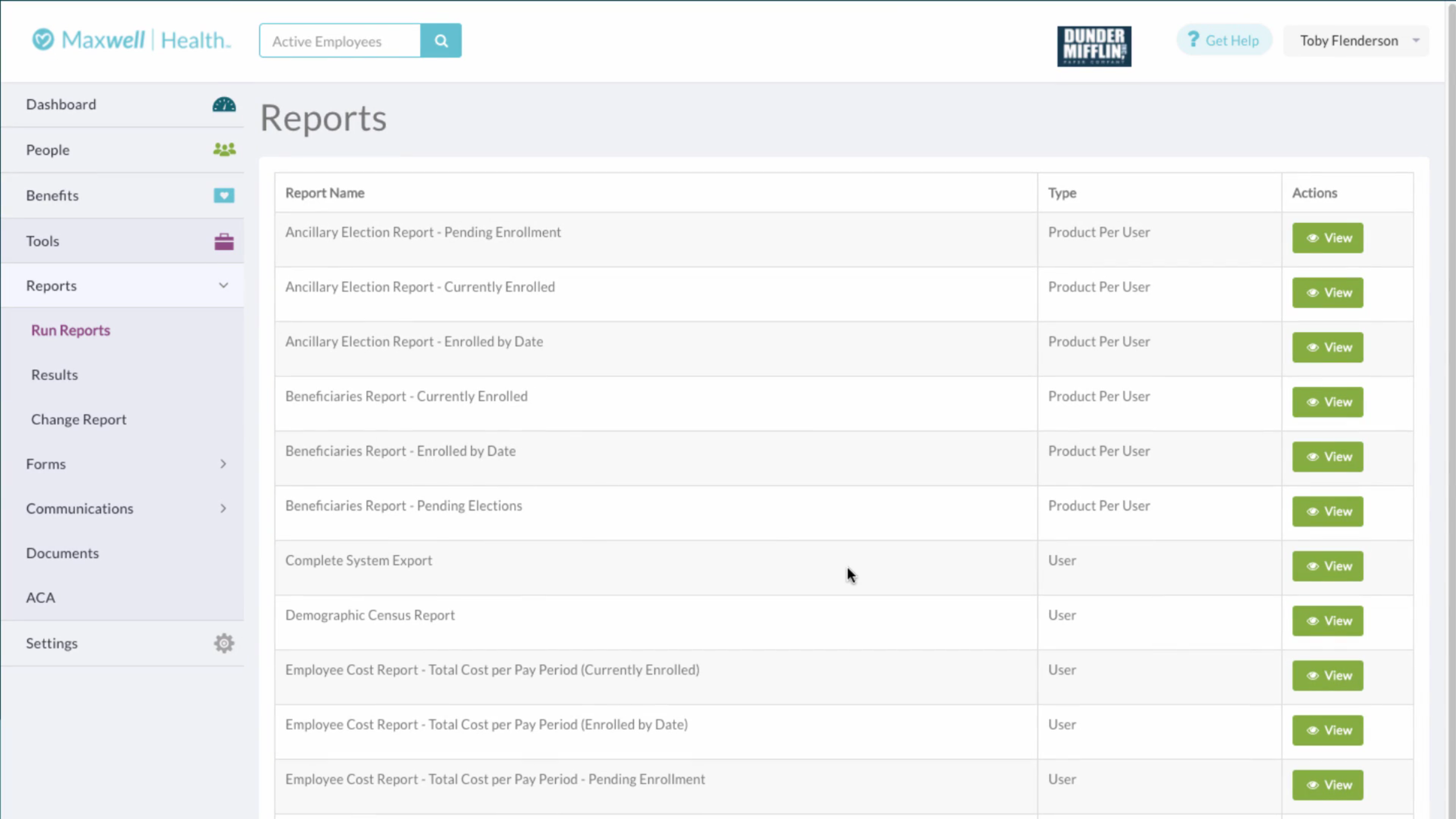Click the Get Help question mark
Image resolution: width=1456 pixels, height=819 pixels.
(1193, 40)
